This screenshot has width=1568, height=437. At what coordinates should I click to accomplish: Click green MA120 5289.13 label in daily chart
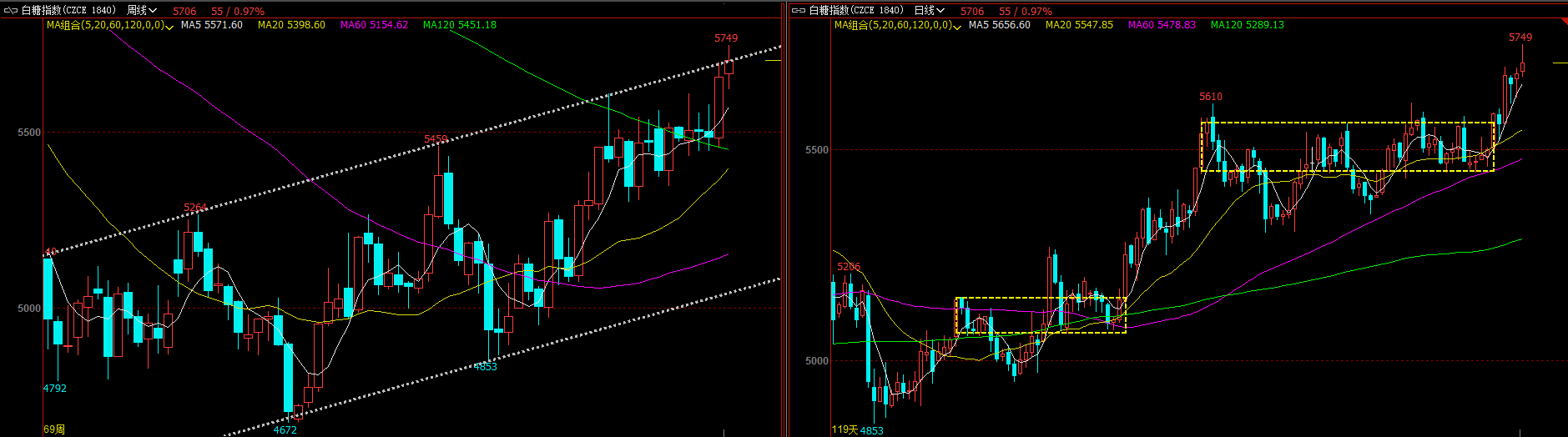click(x=1247, y=25)
